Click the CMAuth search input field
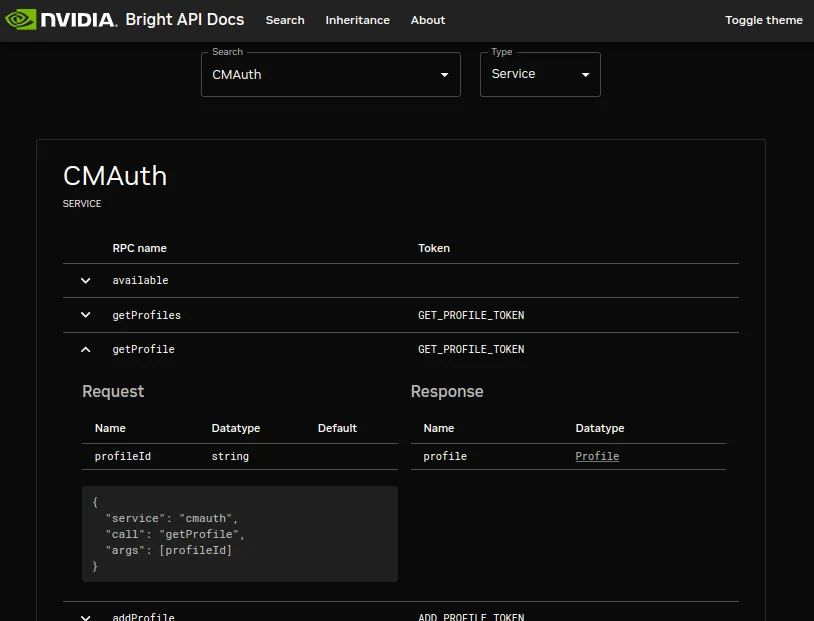The image size is (814, 621). [x=331, y=74]
